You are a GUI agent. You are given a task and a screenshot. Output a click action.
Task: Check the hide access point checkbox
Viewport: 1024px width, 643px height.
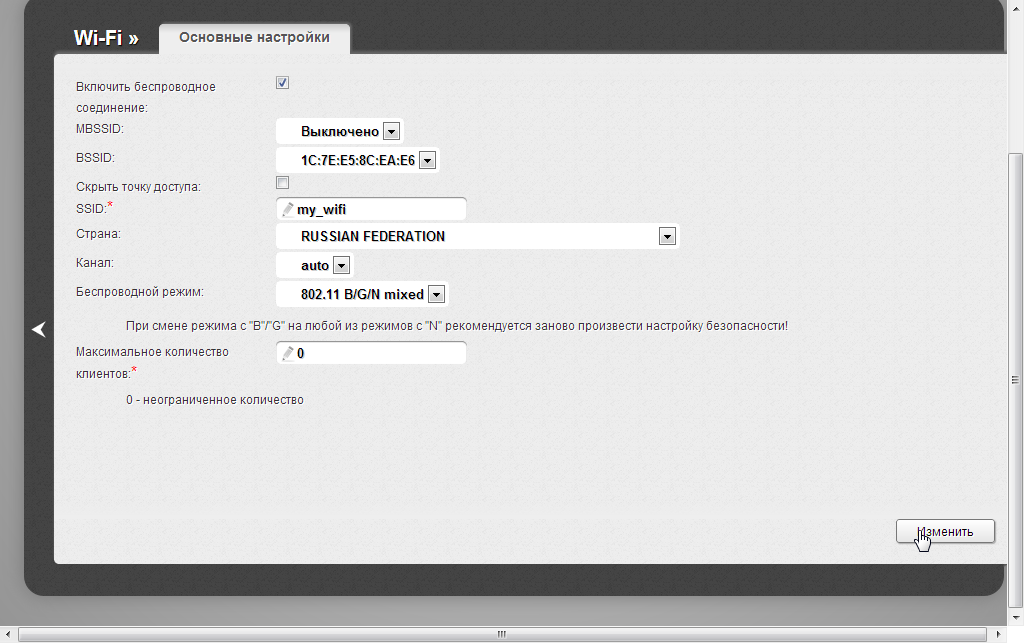pyautogui.click(x=282, y=183)
